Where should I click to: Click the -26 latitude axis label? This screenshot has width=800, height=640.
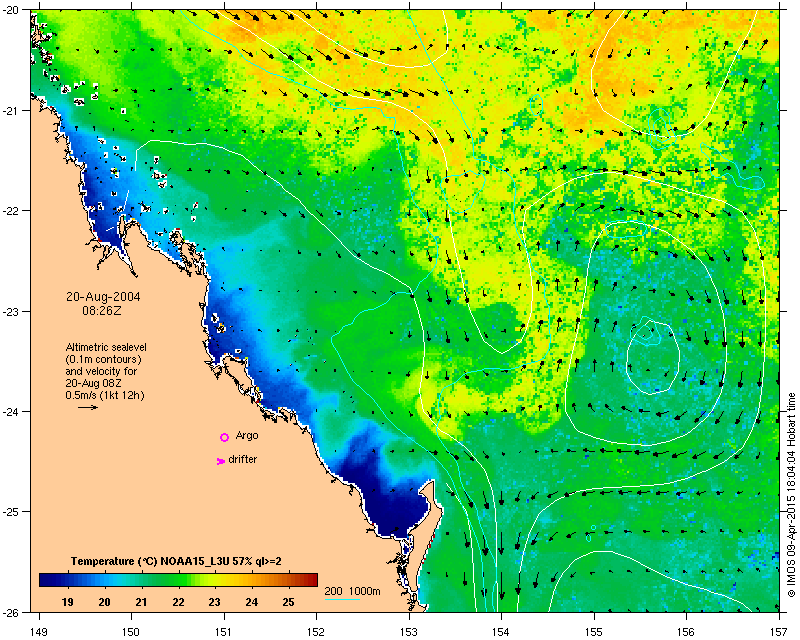10,612
